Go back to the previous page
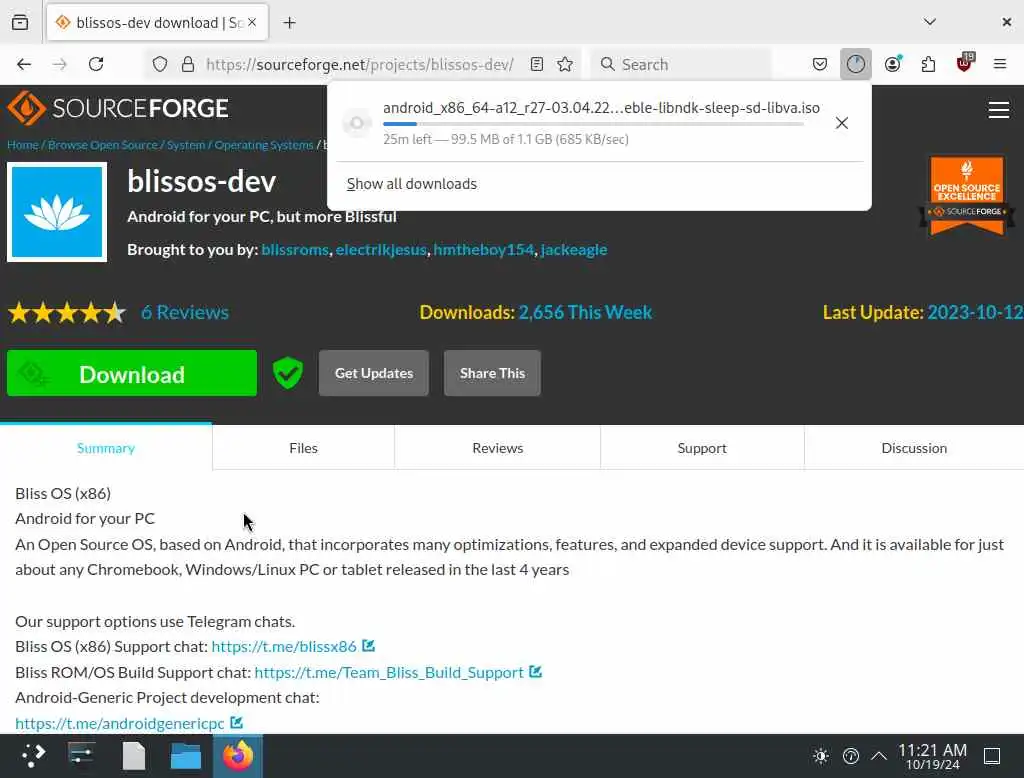The width and height of the screenshot is (1024, 778). (24, 64)
